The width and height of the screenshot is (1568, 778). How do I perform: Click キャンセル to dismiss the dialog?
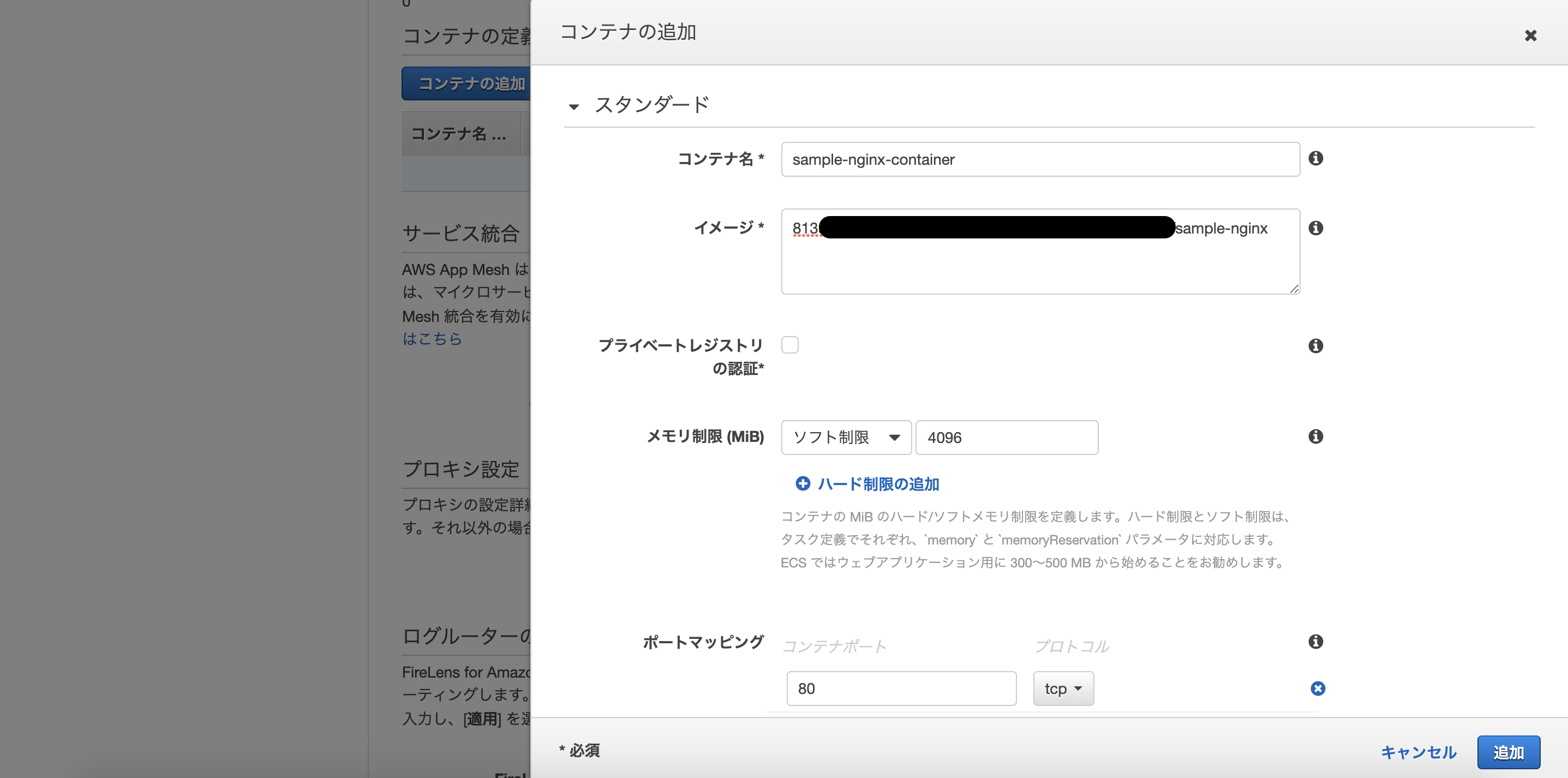coord(1417,752)
